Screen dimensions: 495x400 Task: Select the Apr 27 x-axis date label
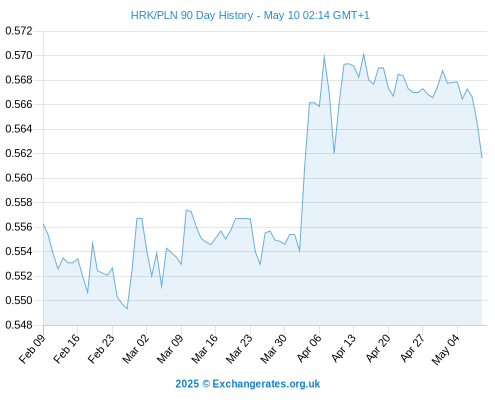tap(413, 348)
